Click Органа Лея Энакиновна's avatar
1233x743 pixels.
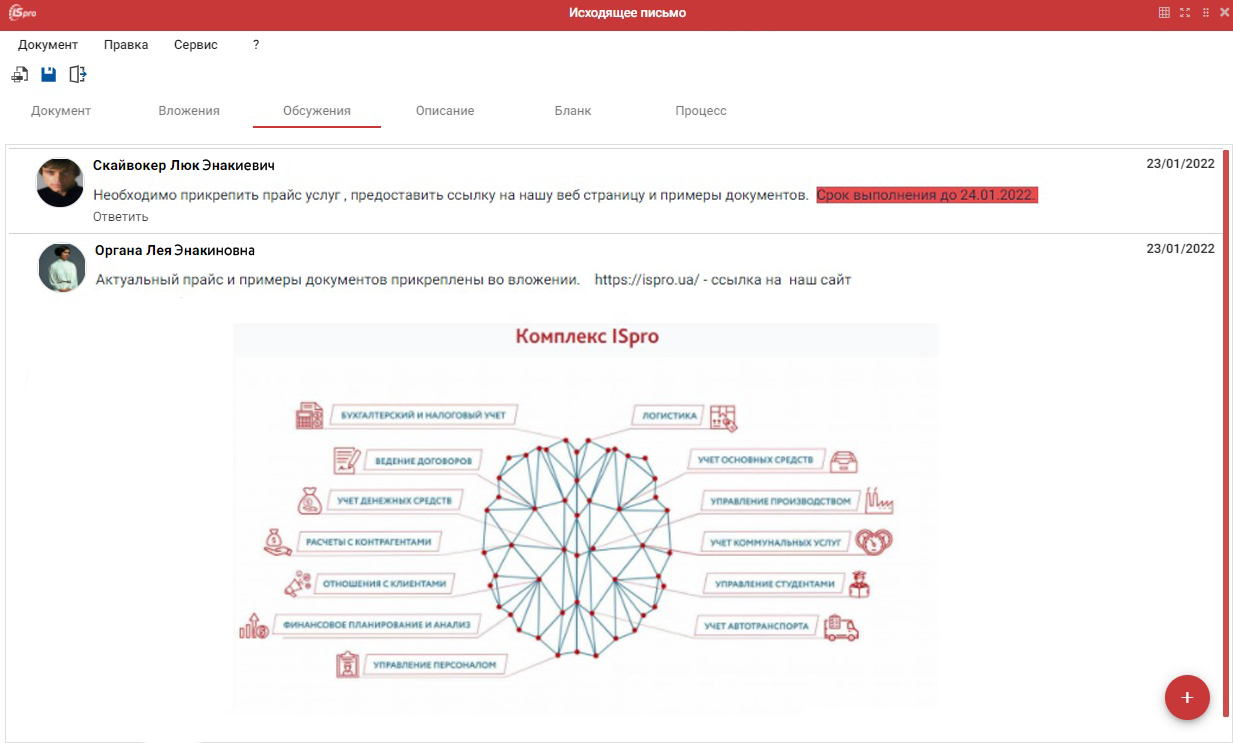(62, 268)
